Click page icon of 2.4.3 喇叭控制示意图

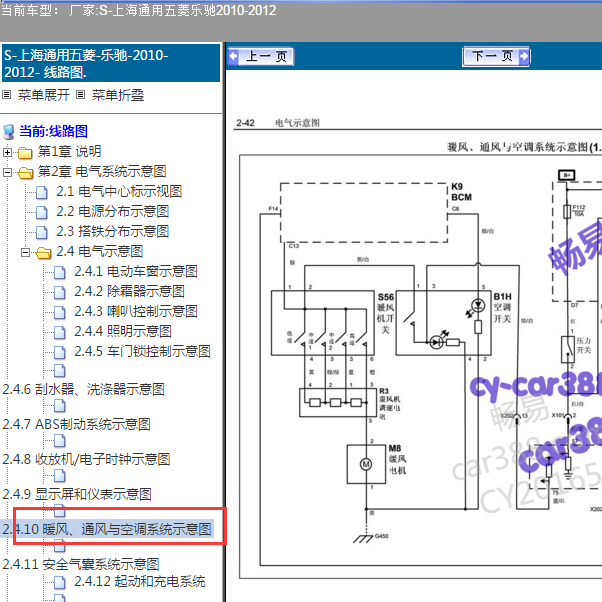pyautogui.click(x=60, y=312)
